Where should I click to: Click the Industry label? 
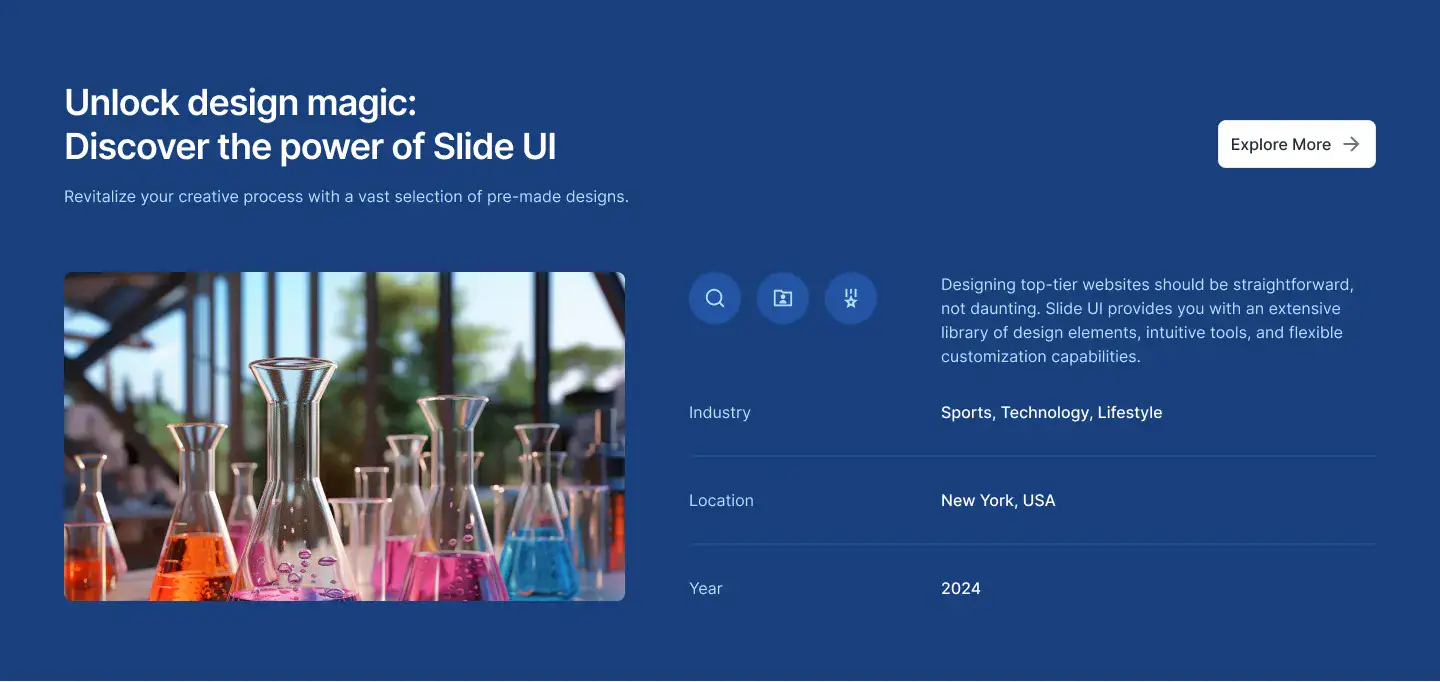pos(719,412)
